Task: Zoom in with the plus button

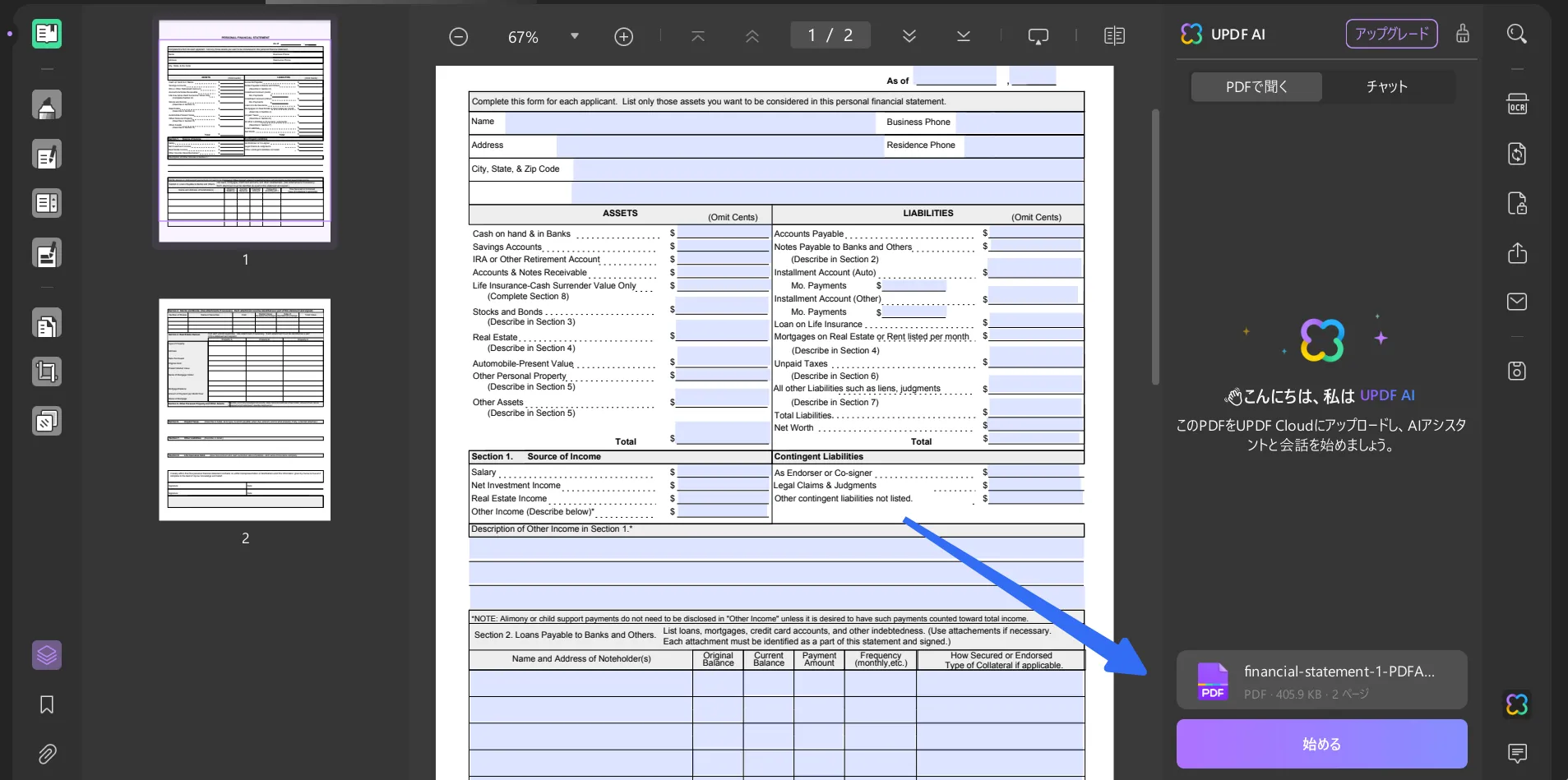Action: pos(624,37)
